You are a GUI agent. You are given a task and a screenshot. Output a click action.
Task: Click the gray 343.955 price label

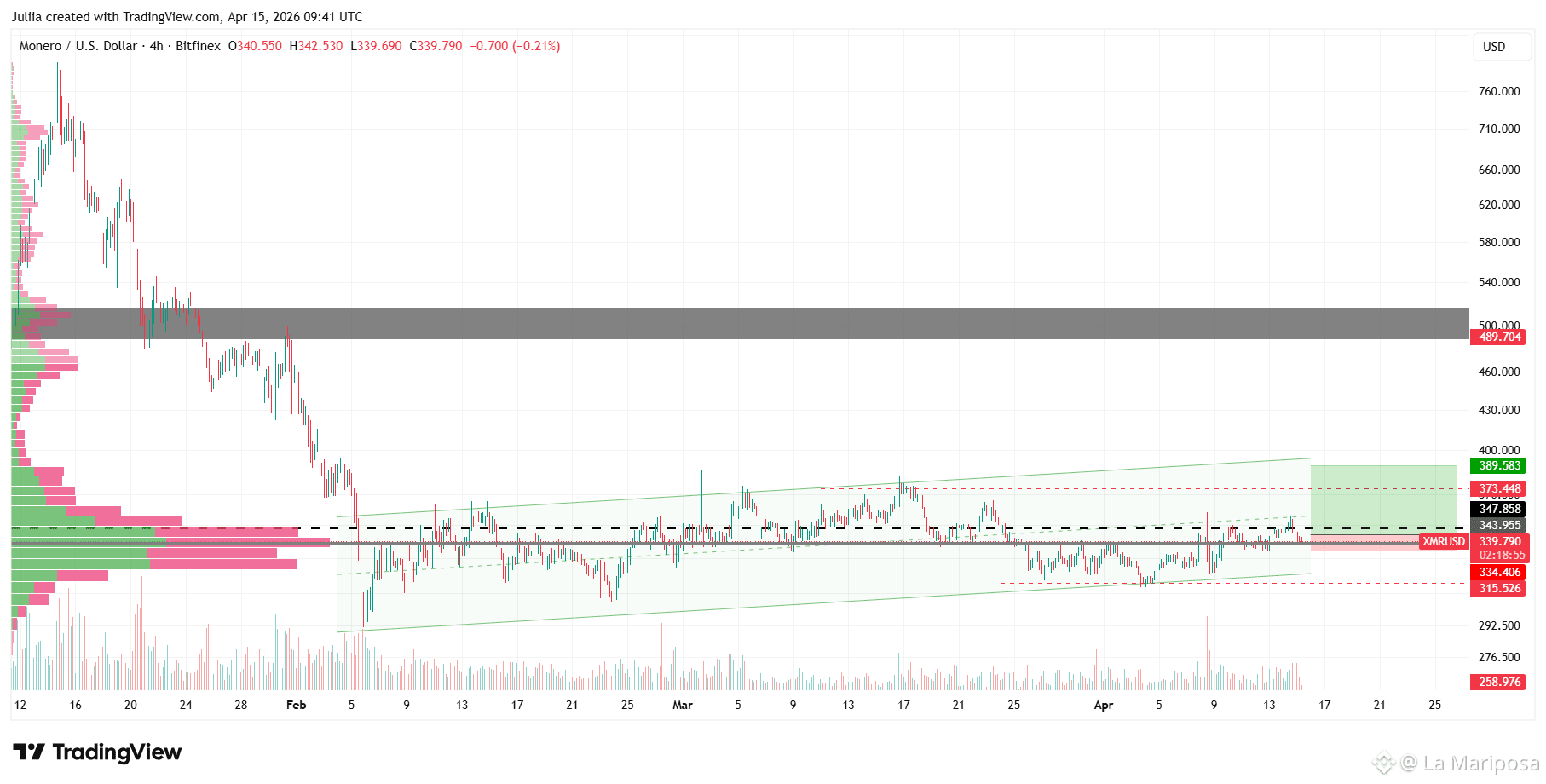pos(1498,525)
